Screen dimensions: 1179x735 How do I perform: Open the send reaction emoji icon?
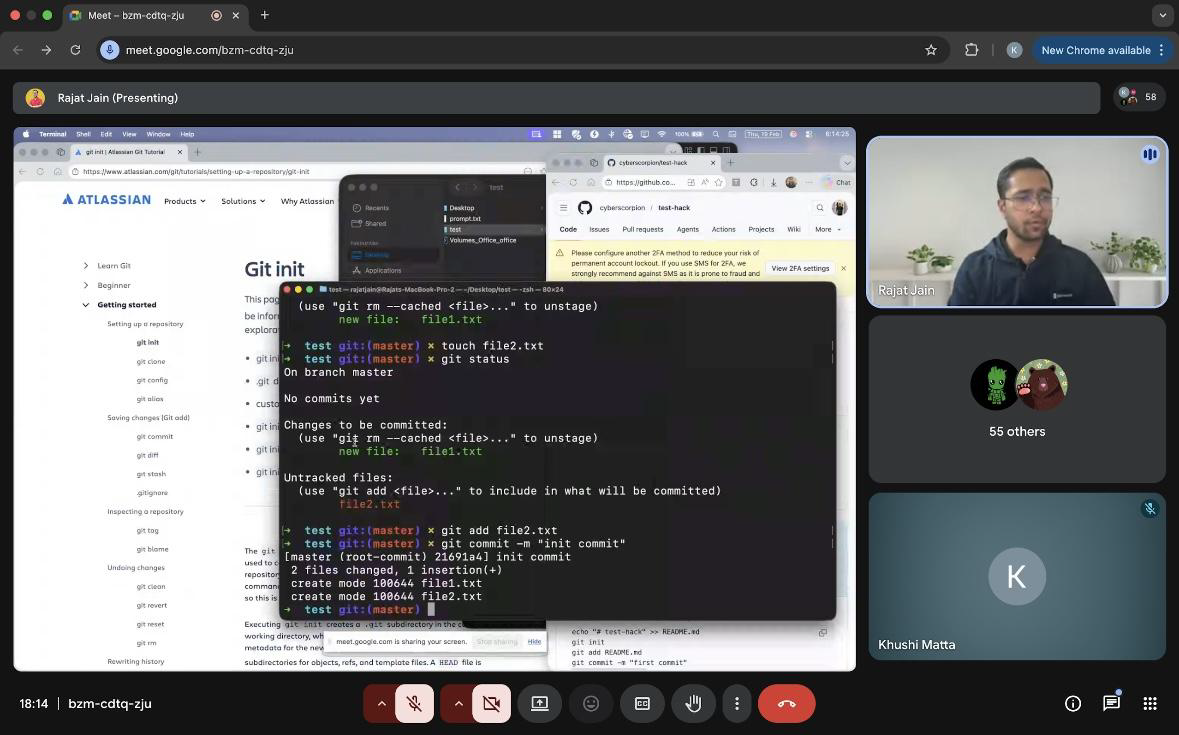coord(591,704)
